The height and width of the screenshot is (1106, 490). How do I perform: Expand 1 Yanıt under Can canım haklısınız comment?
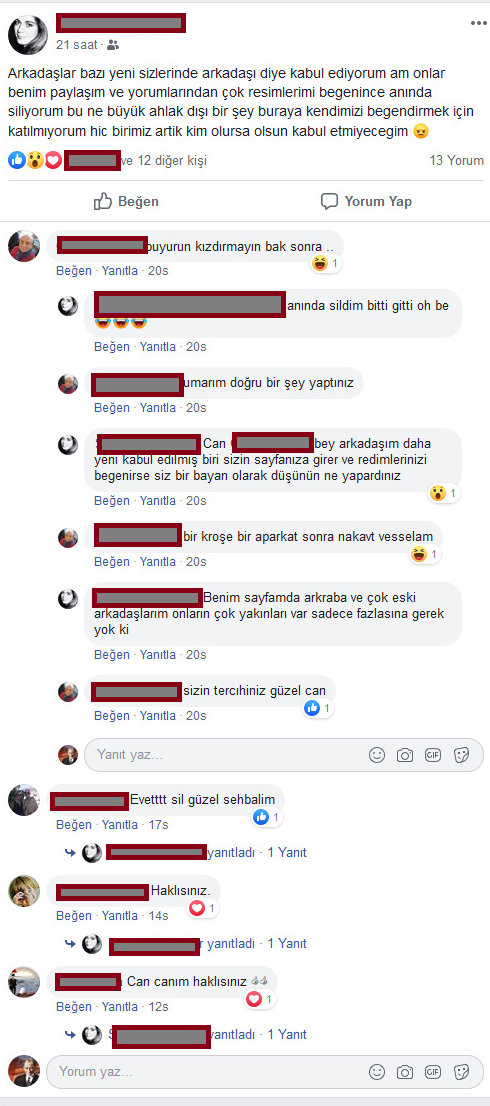(x=287, y=1034)
